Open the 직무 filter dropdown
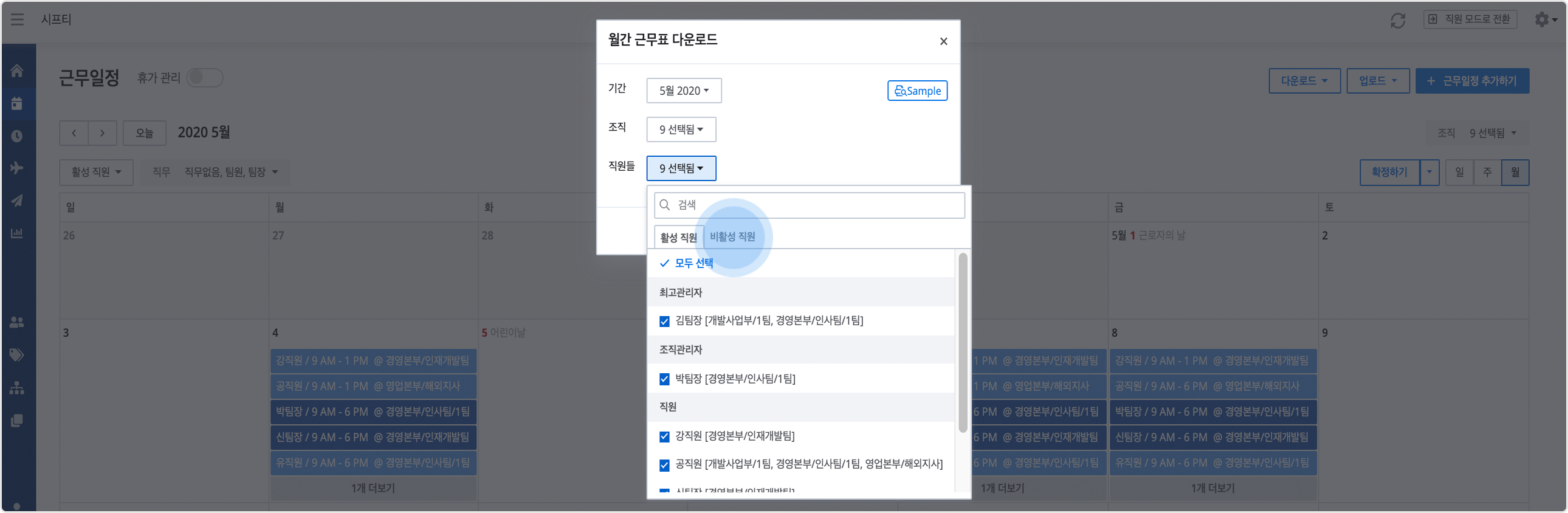The height and width of the screenshot is (513, 1568). [215, 172]
